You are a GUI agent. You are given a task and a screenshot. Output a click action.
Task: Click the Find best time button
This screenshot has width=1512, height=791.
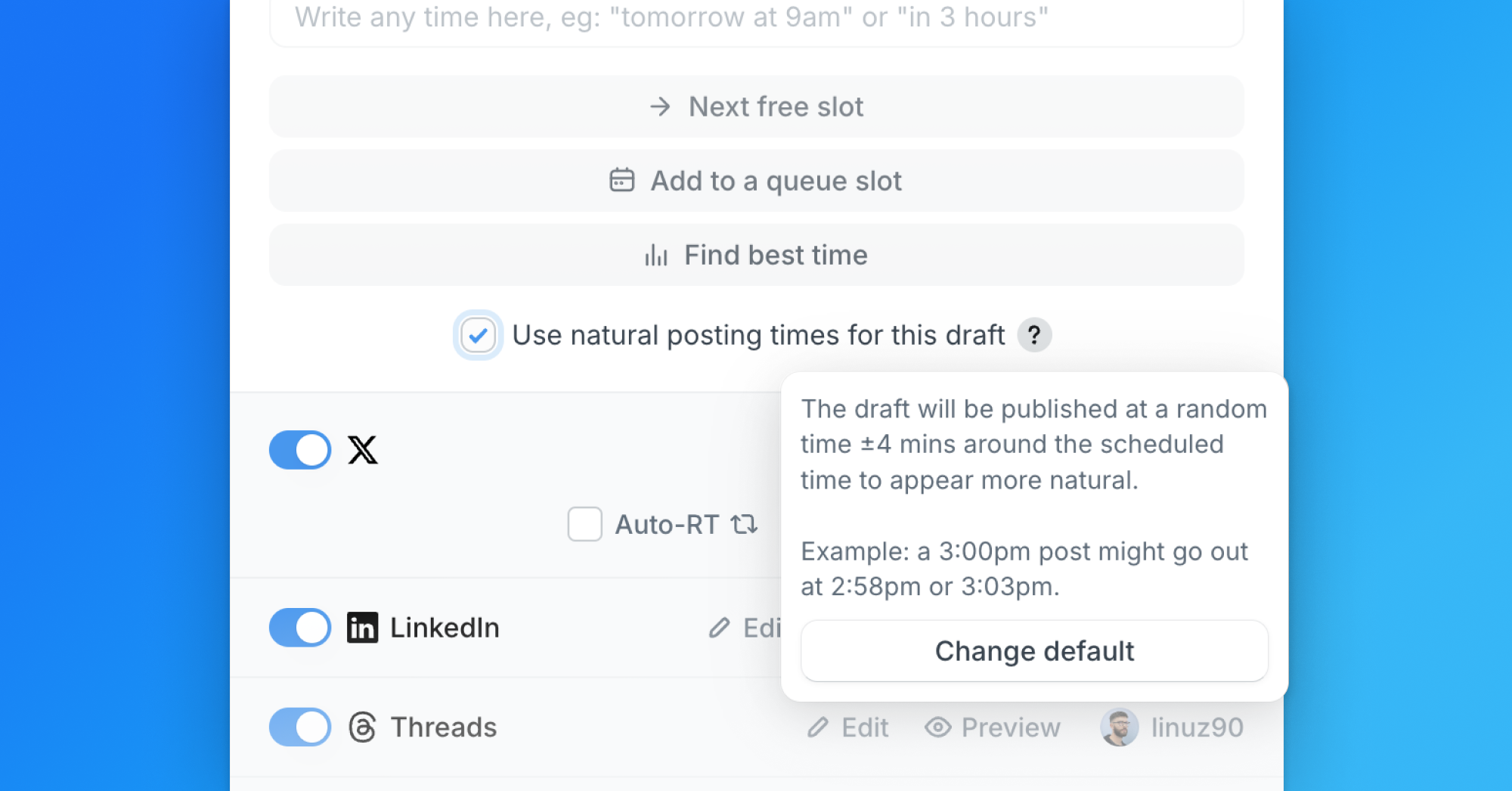[x=757, y=255]
